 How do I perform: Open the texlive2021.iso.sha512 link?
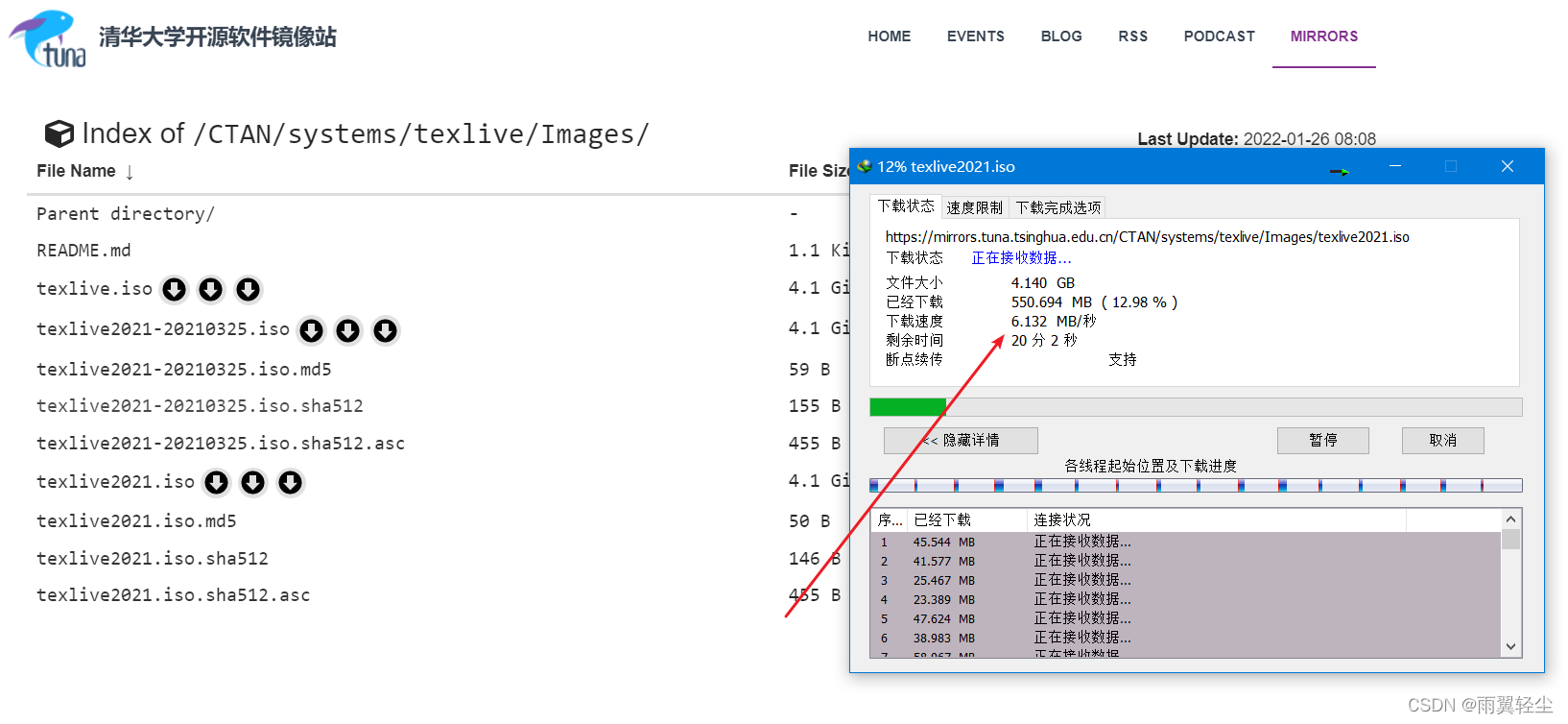point(153,559)
